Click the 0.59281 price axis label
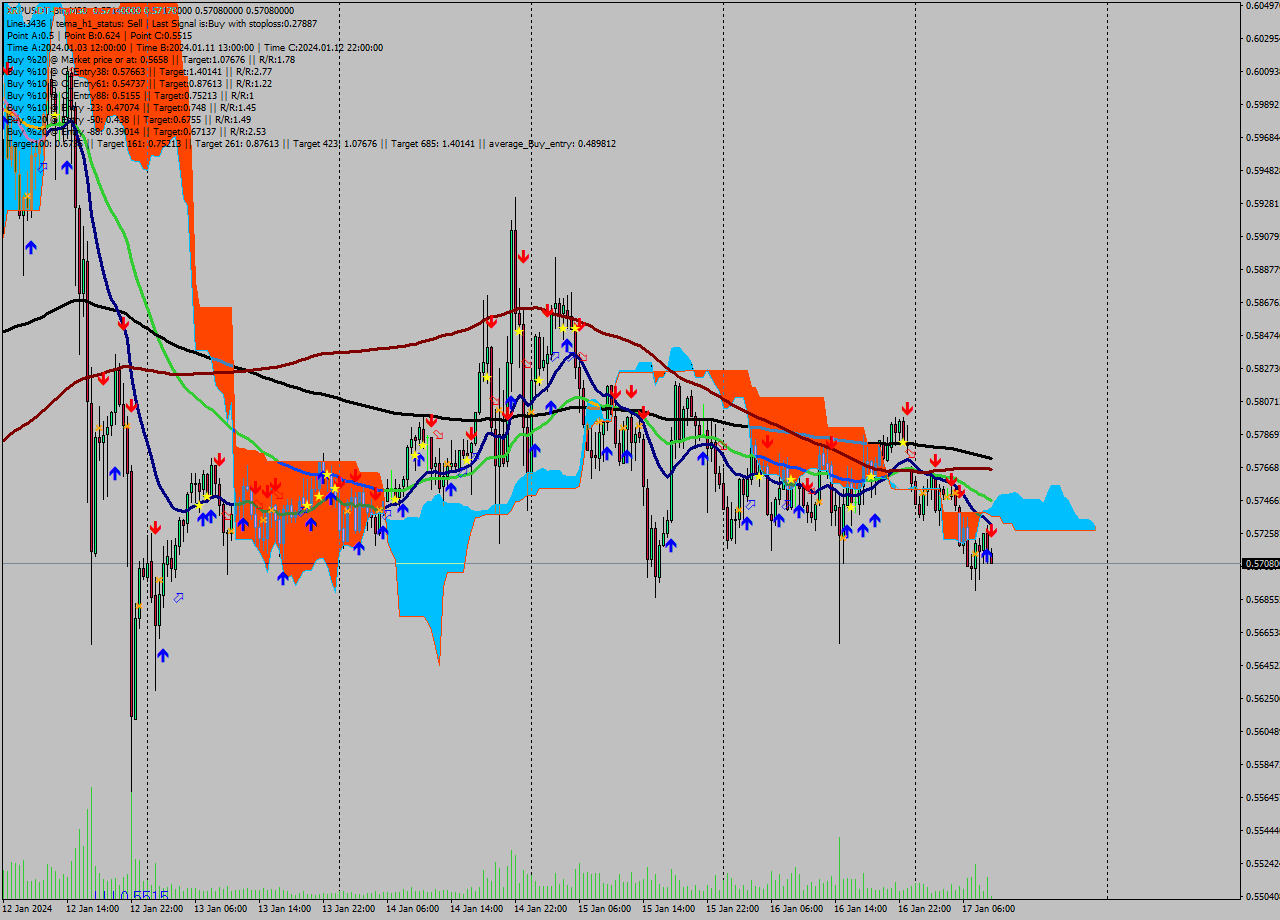 tap(1262, 203)
